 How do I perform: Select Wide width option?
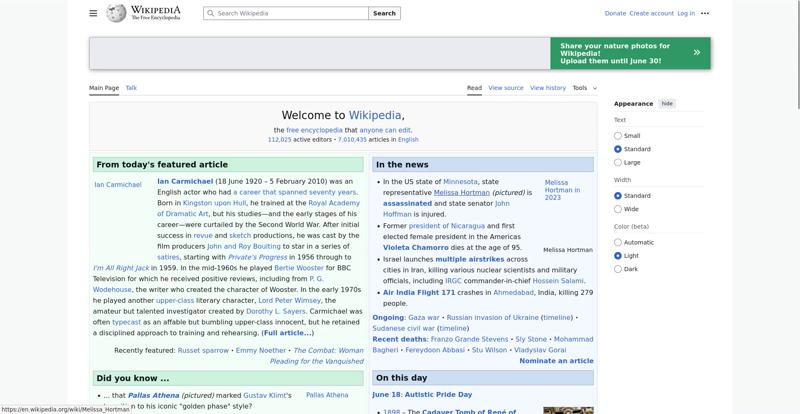click(x=617, y=209)
